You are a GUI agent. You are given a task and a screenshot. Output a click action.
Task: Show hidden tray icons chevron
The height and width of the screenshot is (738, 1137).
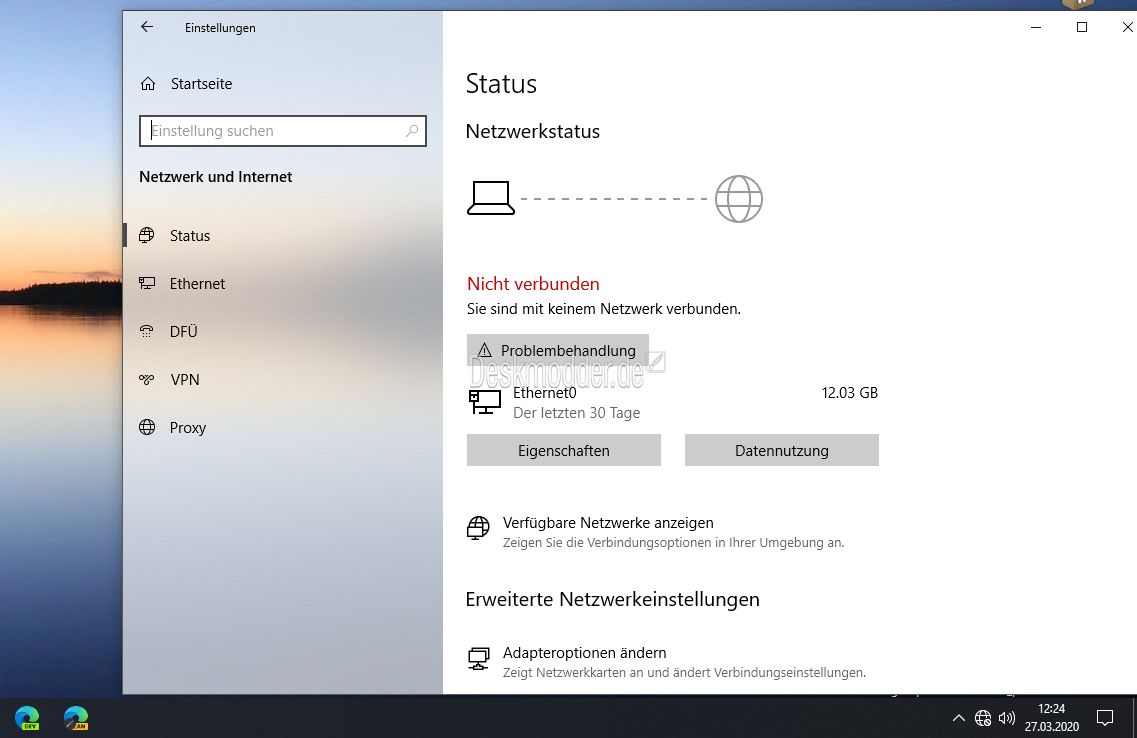(x=959, y=718)
